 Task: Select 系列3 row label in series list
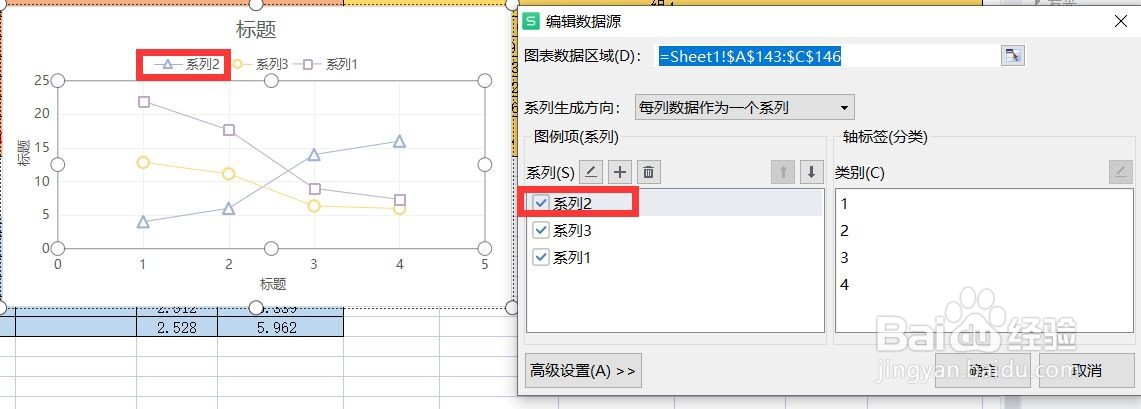pos(572,231)
